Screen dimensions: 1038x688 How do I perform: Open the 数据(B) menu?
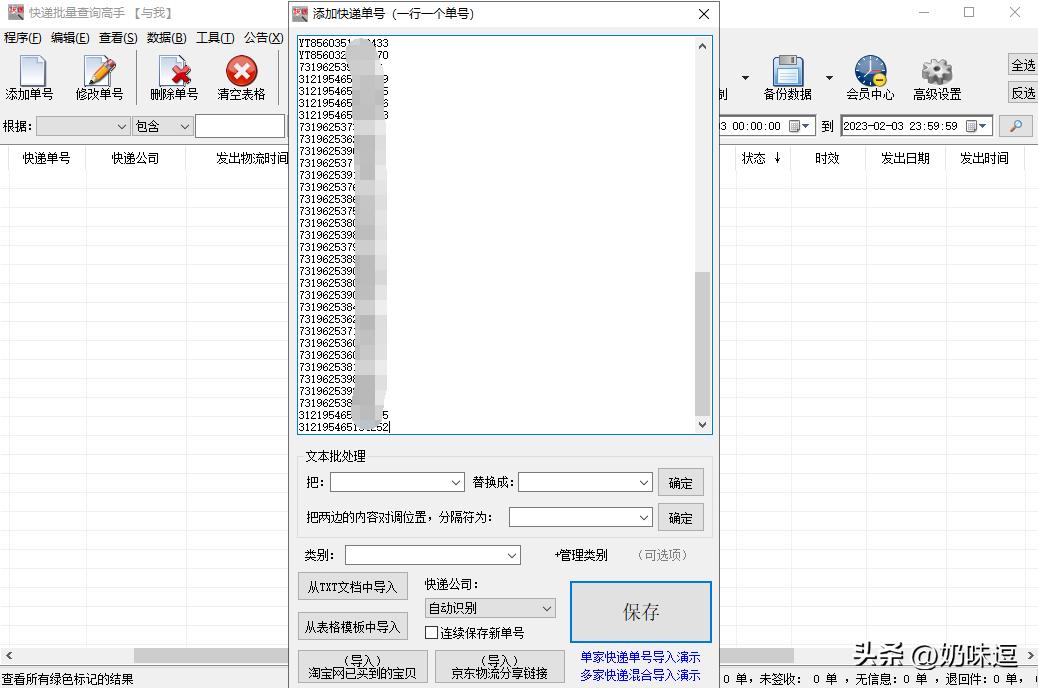[x=166, y=38]
